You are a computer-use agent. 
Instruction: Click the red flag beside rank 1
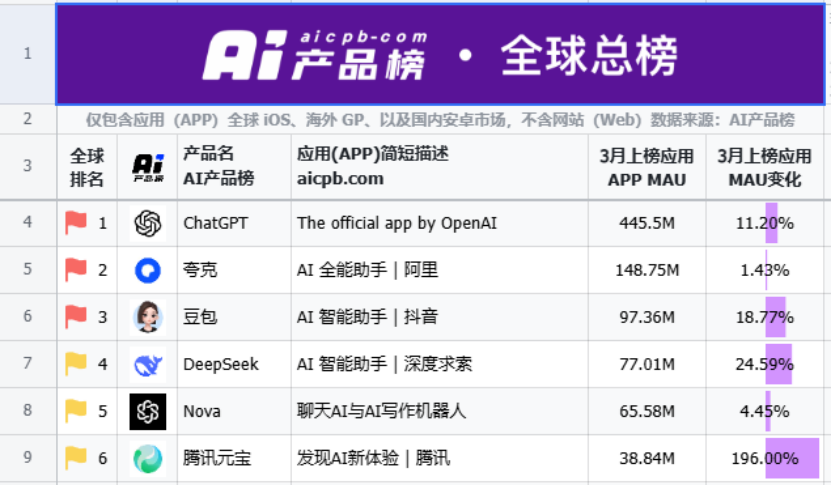tap(76, 222)
